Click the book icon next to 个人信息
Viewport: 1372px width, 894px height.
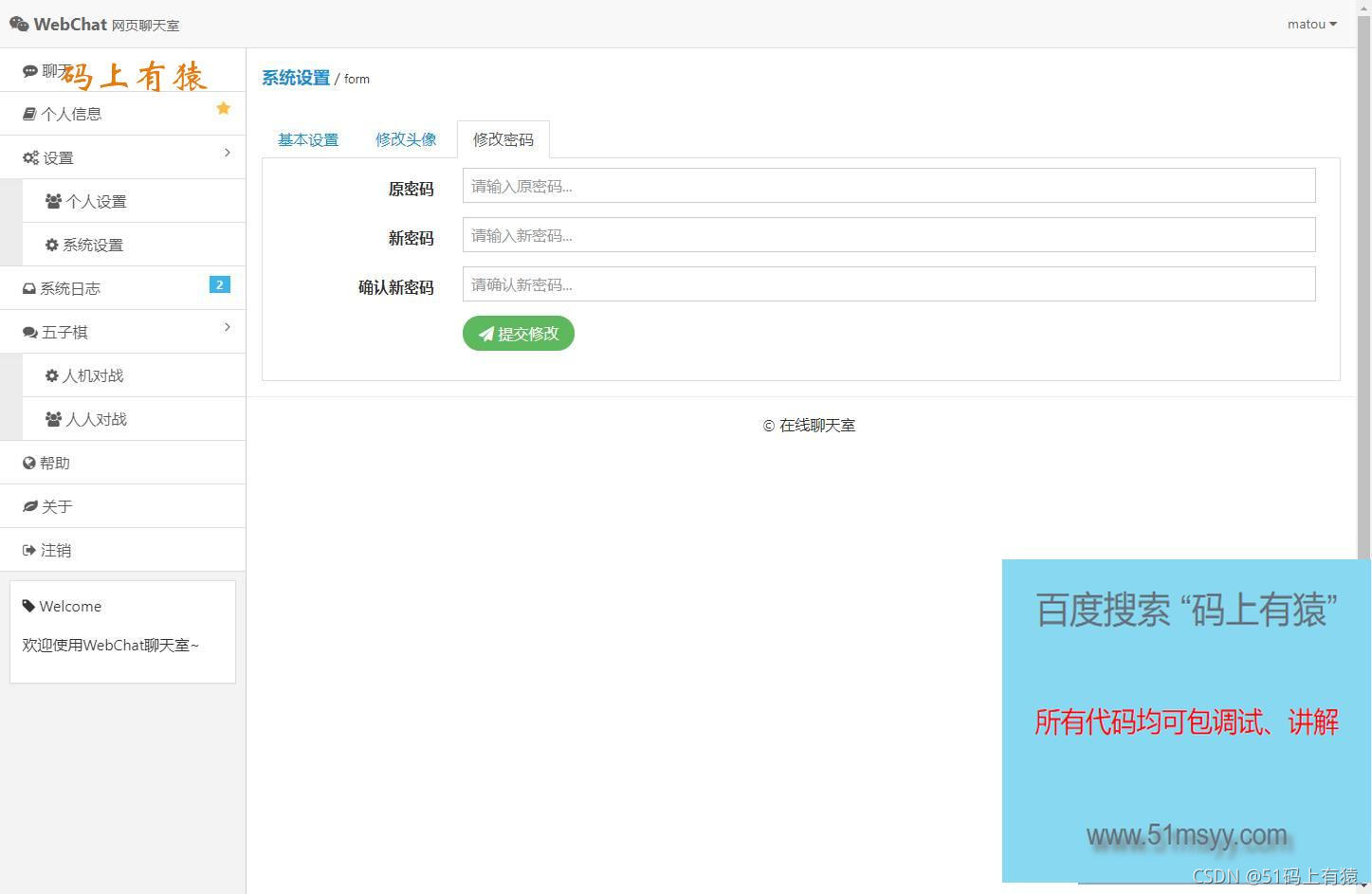click(29, 113)
